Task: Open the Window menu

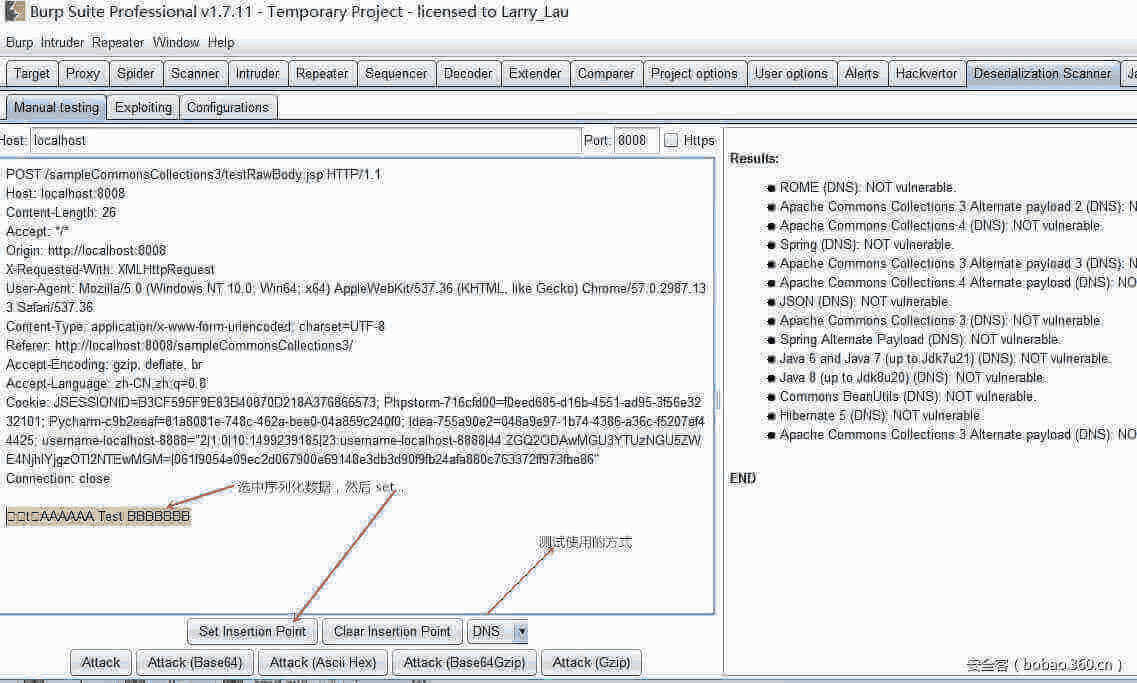Action: [176, 43]
